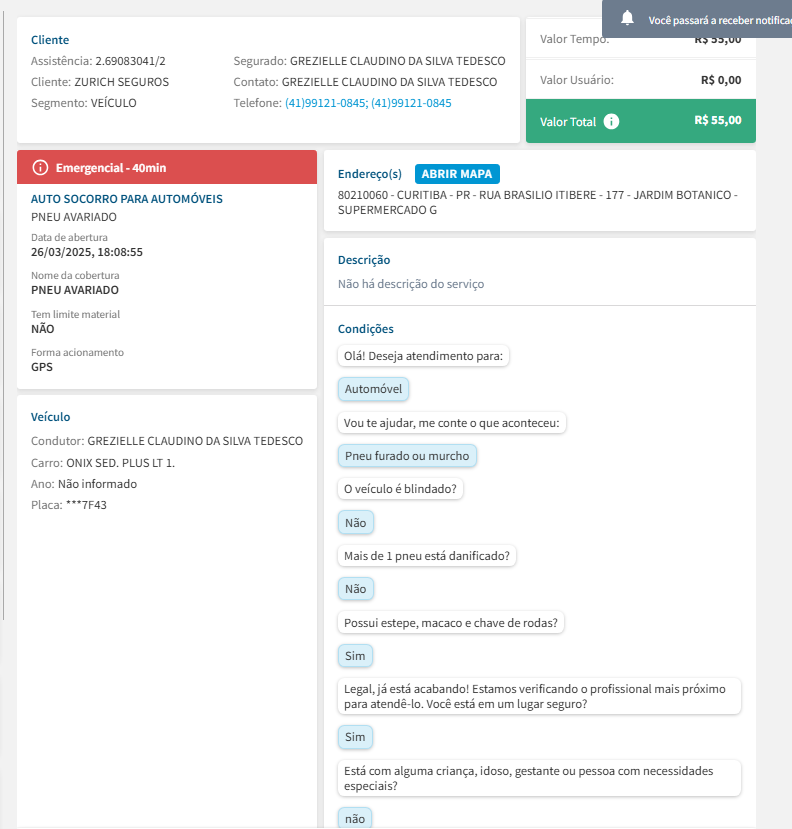This screenshot has height=829, width=792.
Task: Open the map with ABRIR MAPA
Action: pyautogui.click(x=457, y=174)
